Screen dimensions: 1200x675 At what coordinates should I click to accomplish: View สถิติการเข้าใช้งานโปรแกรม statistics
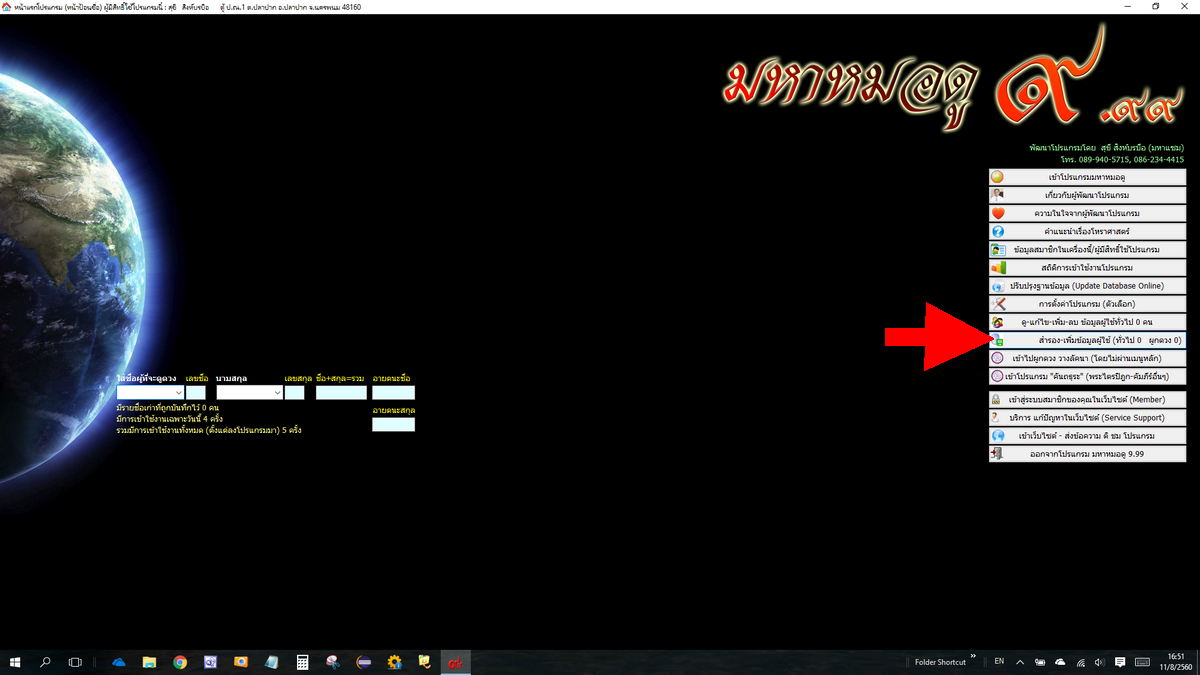click(1087, 267)
